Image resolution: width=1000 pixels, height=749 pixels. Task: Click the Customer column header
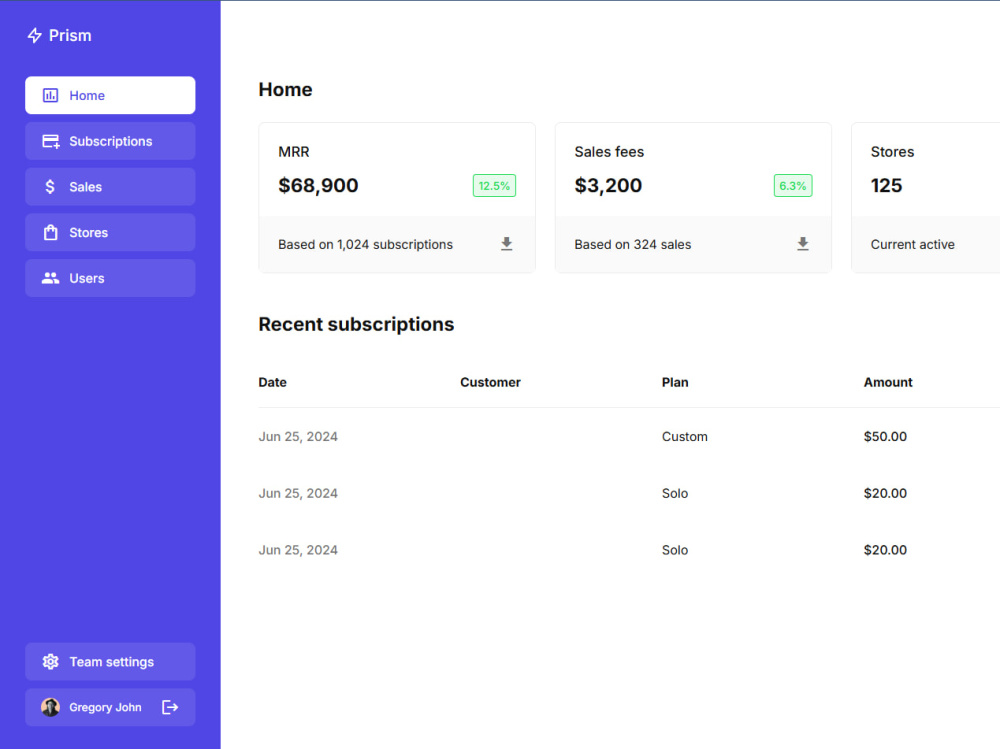(490, 382)
